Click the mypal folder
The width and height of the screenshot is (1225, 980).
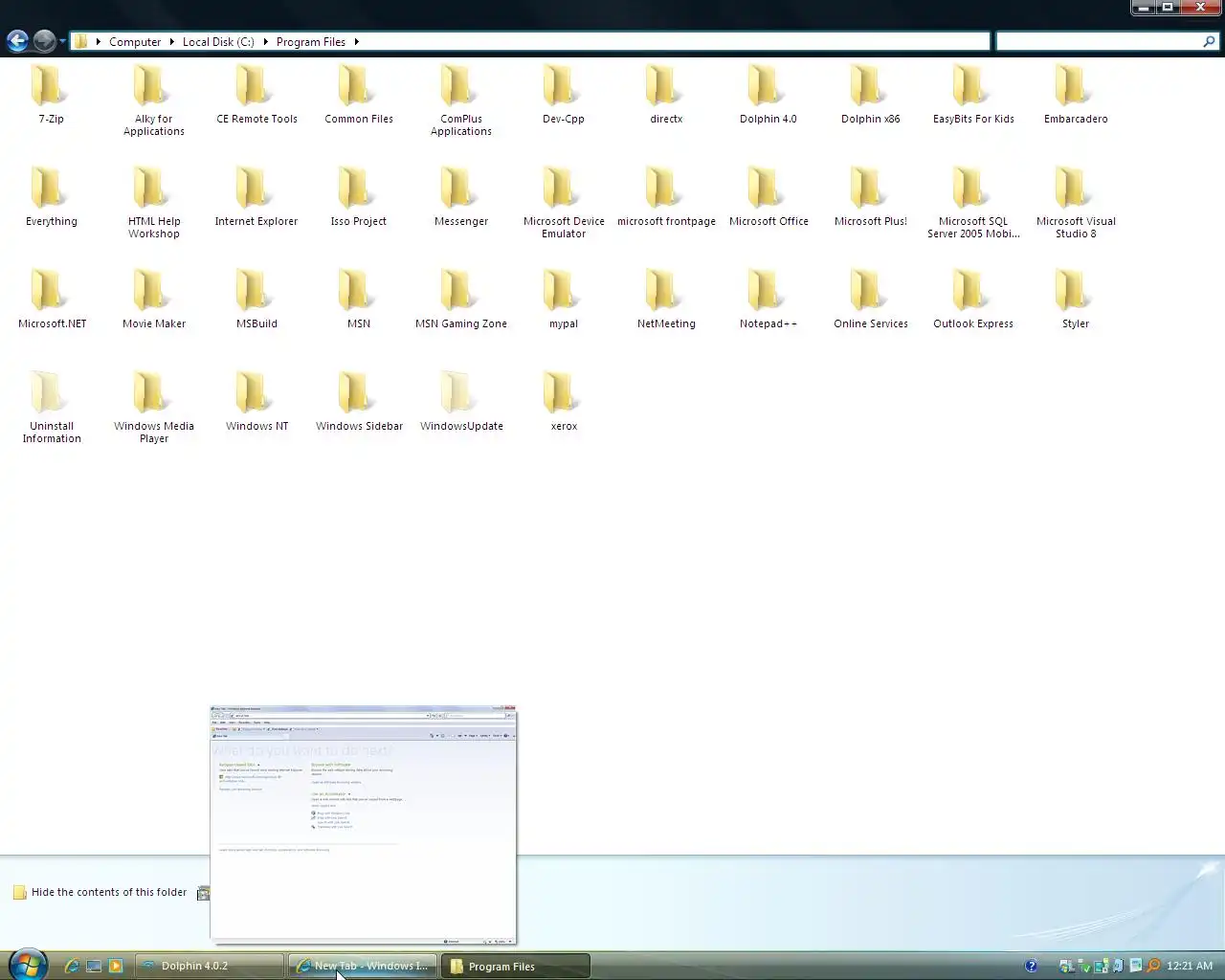[x=564, y=299]
